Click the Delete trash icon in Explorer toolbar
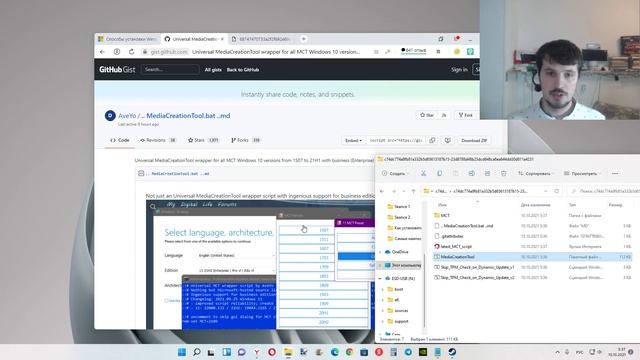This screenshot has width=640, height=360. click(x=503, y=173)
